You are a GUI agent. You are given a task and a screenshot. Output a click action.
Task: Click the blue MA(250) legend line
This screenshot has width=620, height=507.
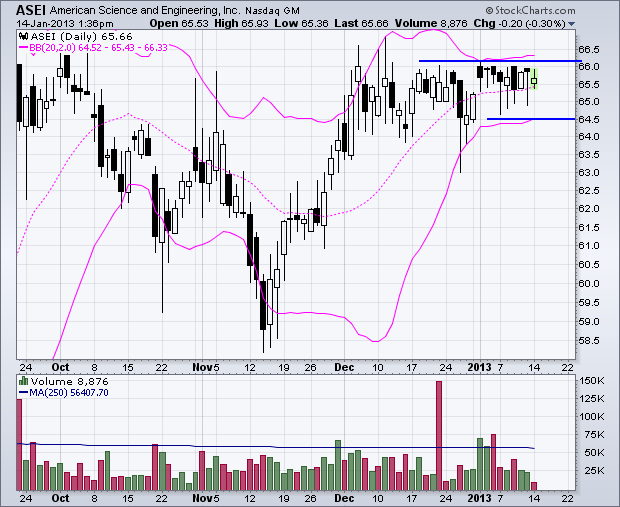23,393
